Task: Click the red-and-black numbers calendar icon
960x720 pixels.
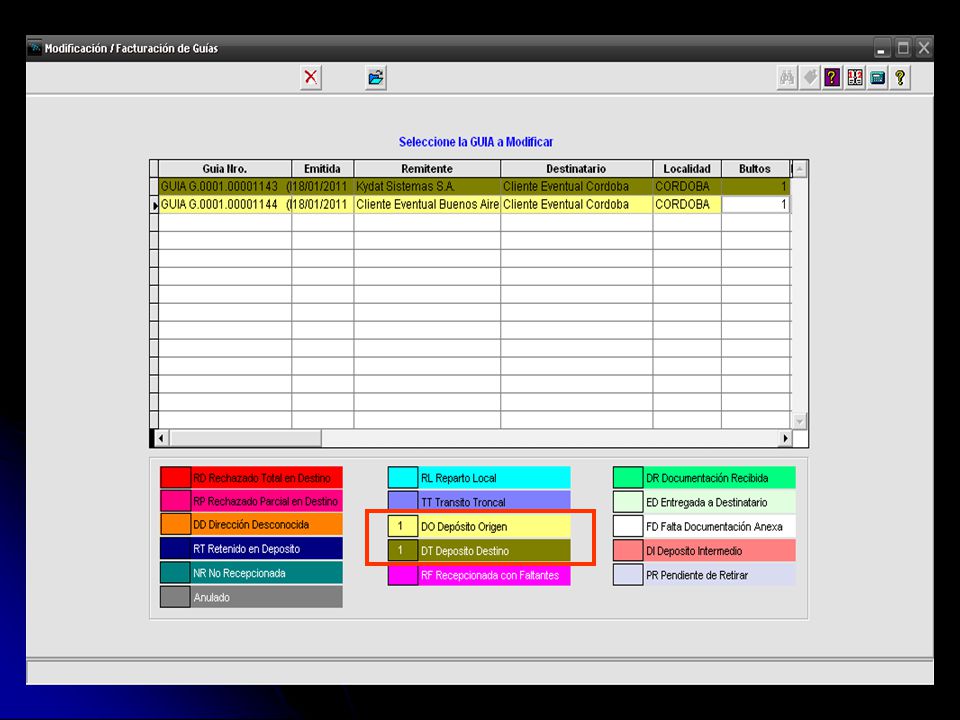Action: pos(855,78)
